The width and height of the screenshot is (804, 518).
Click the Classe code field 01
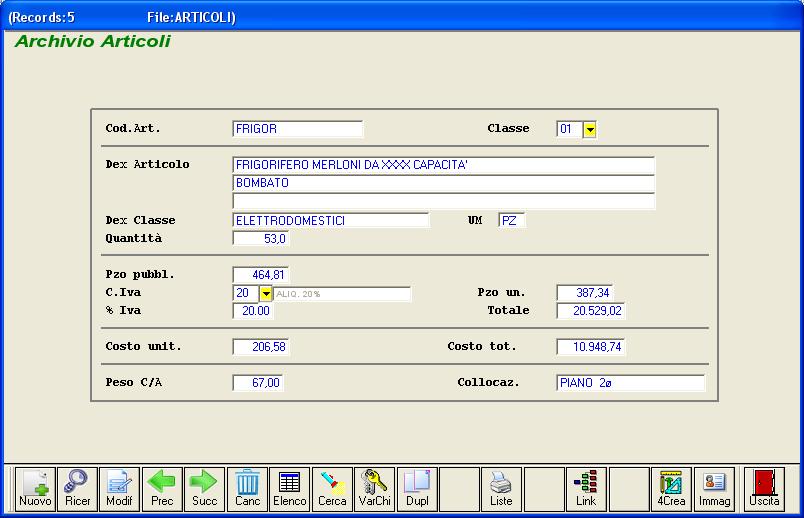(570, 129)
